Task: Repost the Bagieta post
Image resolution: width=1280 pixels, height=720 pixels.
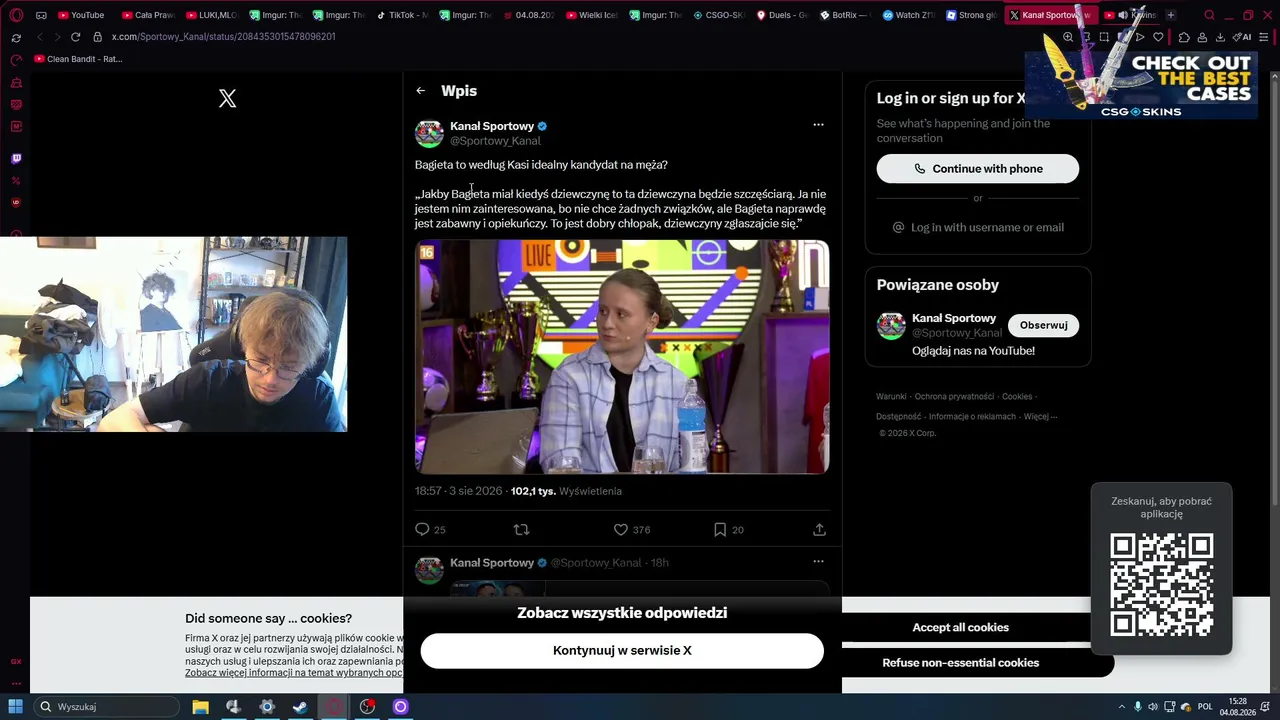Action: (521, 529)
